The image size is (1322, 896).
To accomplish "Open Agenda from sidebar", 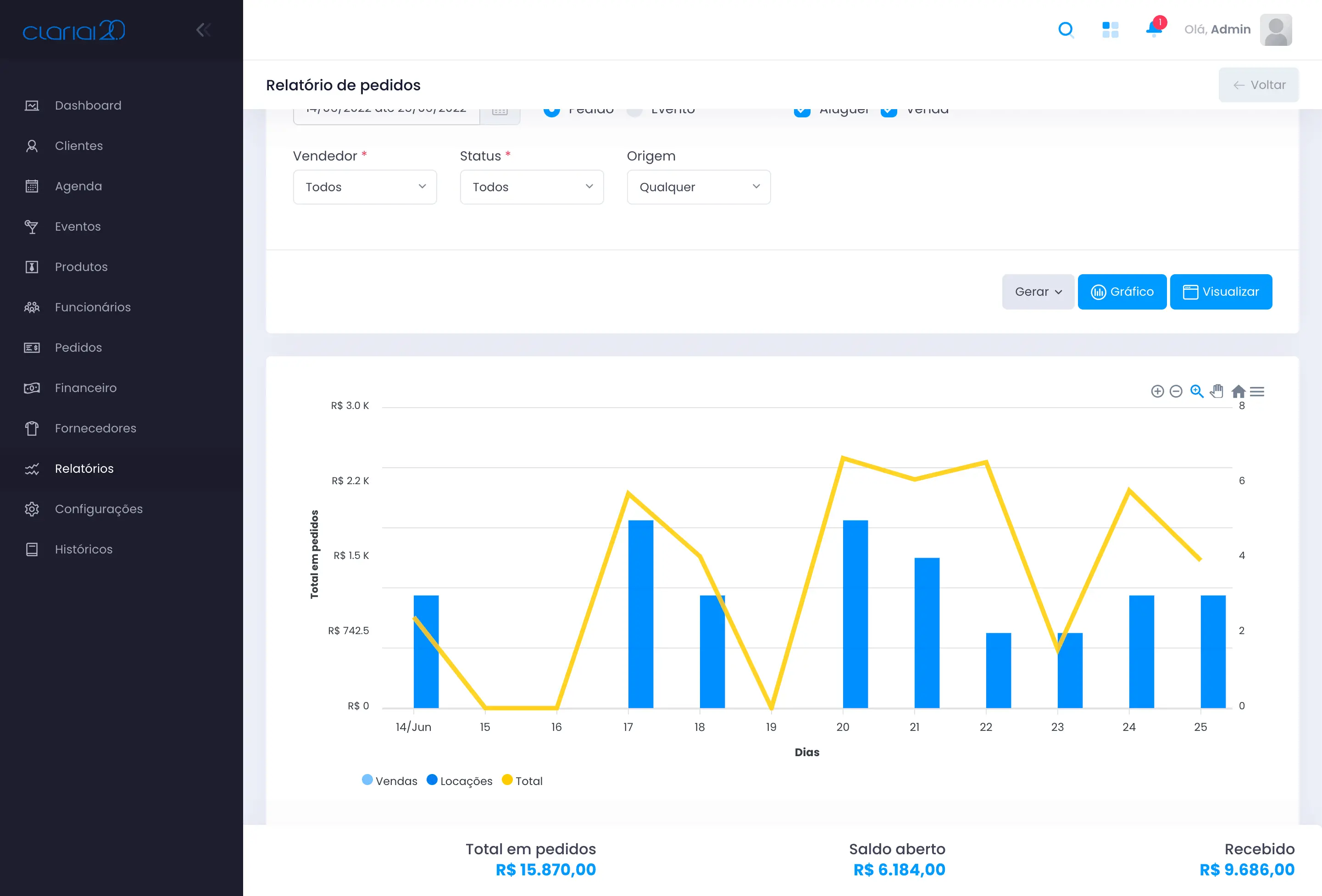I will 78,187.
